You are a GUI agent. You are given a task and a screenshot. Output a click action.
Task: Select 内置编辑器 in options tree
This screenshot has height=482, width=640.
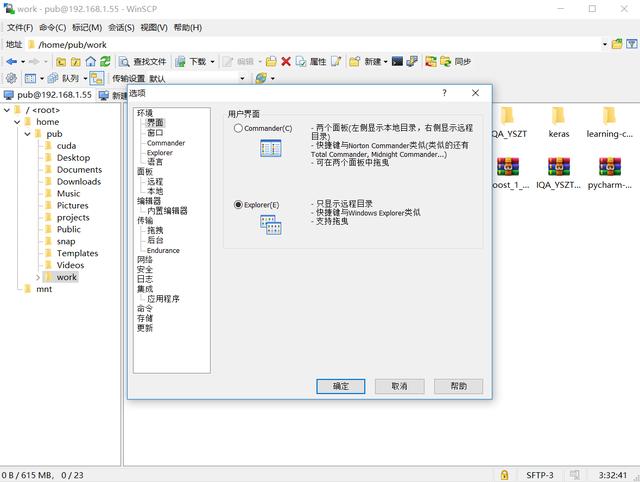point(167,211)
